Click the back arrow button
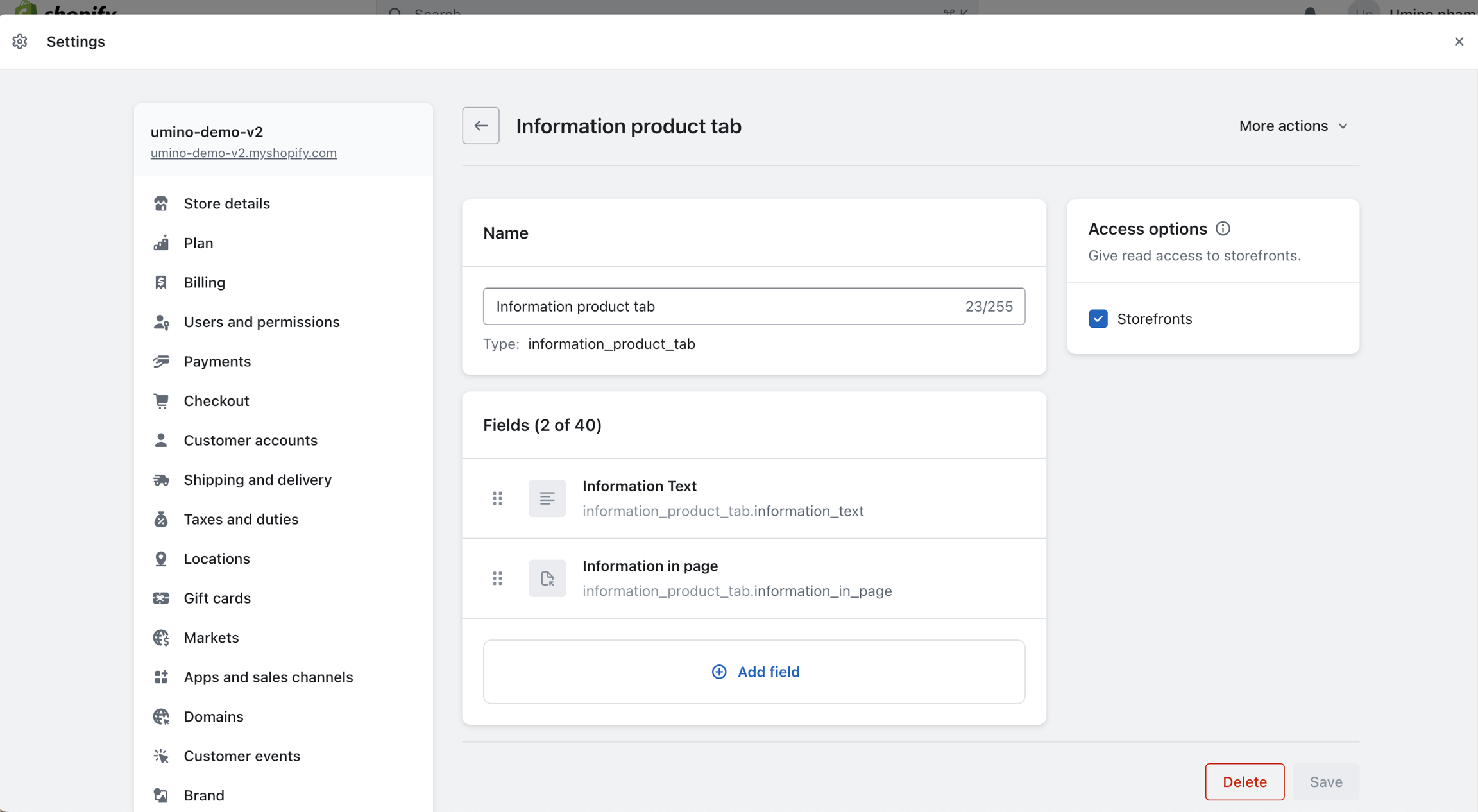This screenshot has width=1478, height=812. [480, 126]
